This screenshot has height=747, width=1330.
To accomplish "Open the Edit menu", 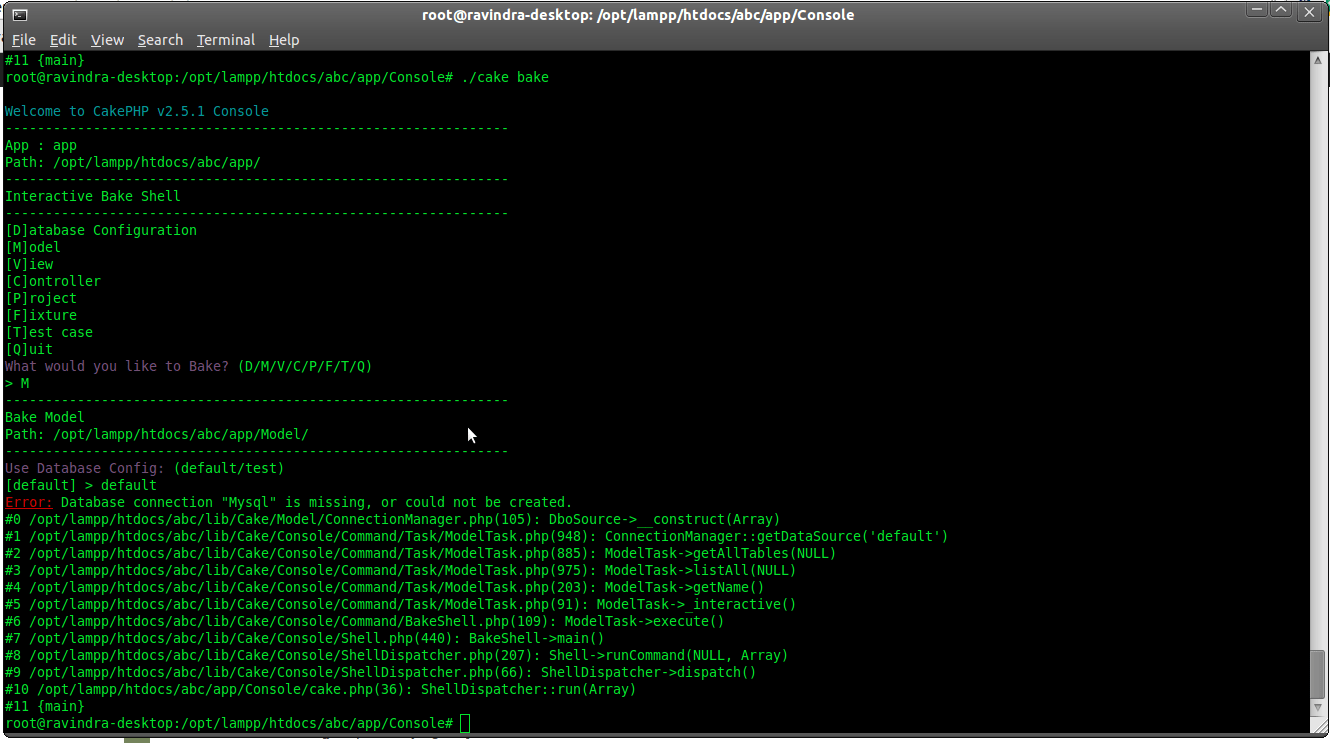I will (63, 40).
